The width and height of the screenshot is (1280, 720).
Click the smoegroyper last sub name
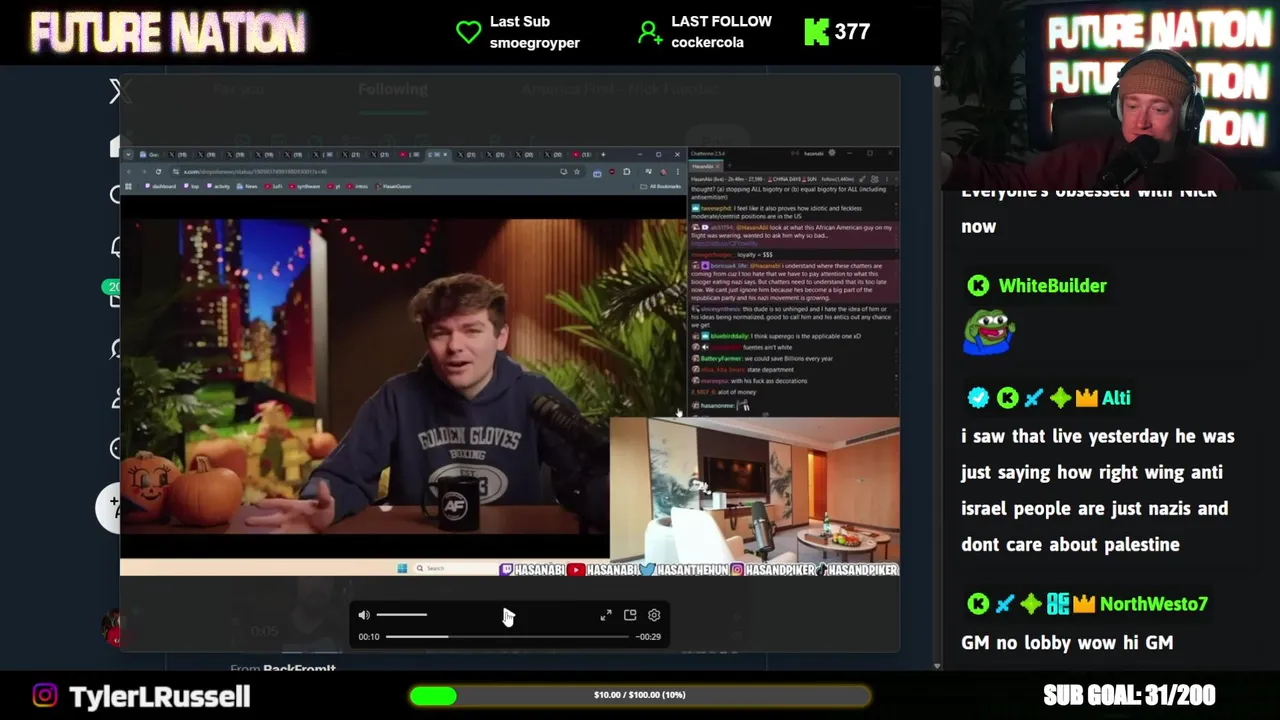535,43
